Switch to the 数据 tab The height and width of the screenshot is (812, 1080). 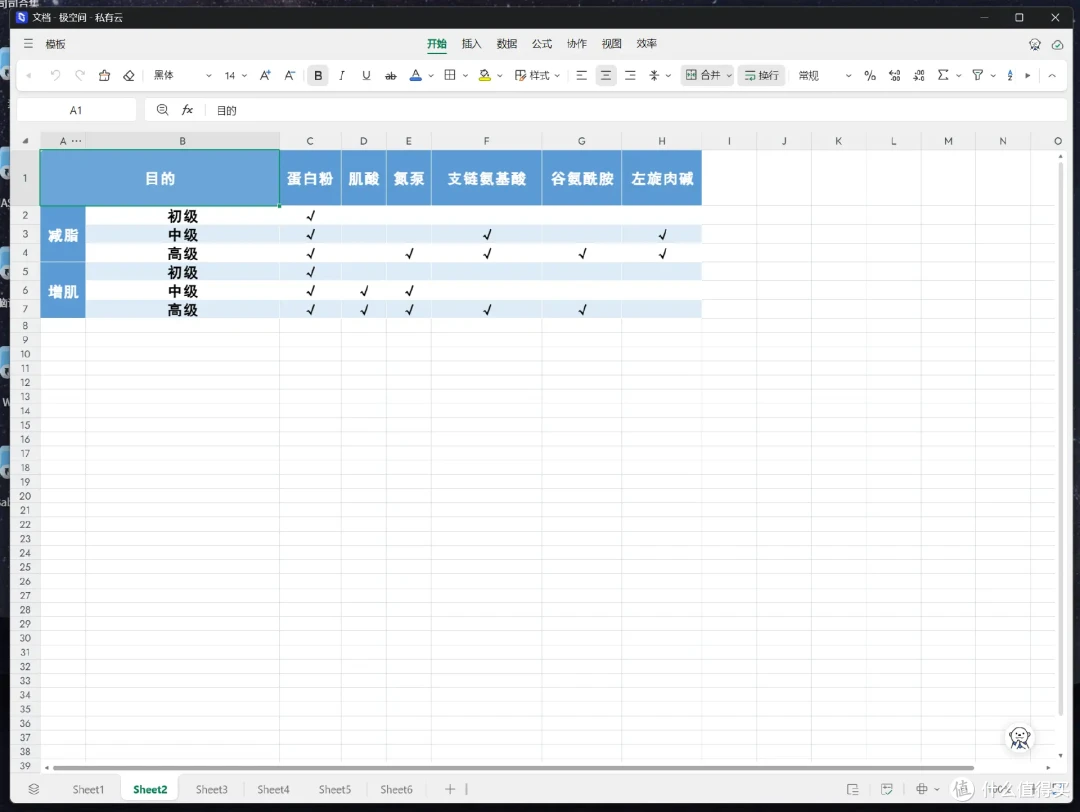506,44
